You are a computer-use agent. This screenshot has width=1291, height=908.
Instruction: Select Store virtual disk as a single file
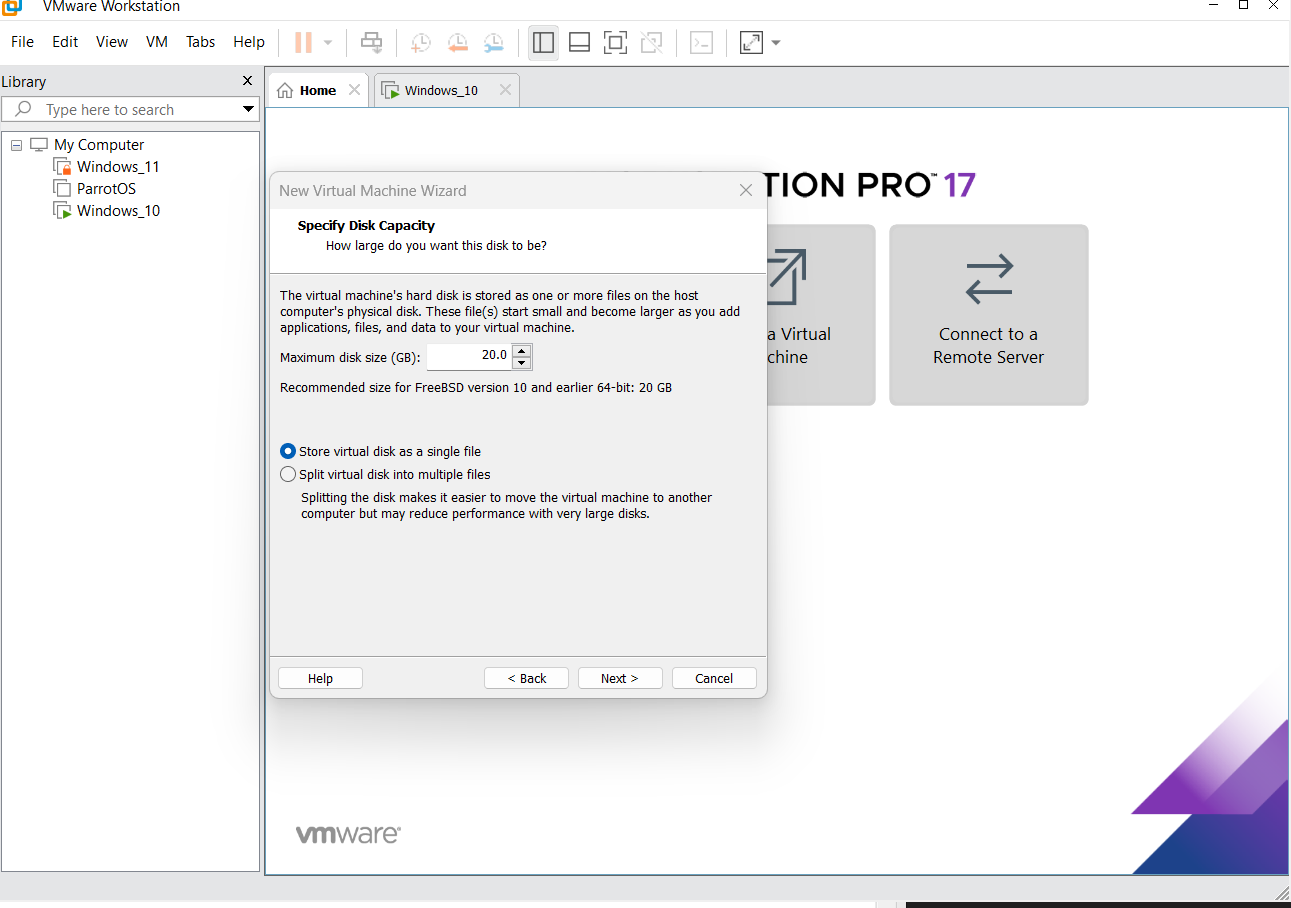[288, 451]
